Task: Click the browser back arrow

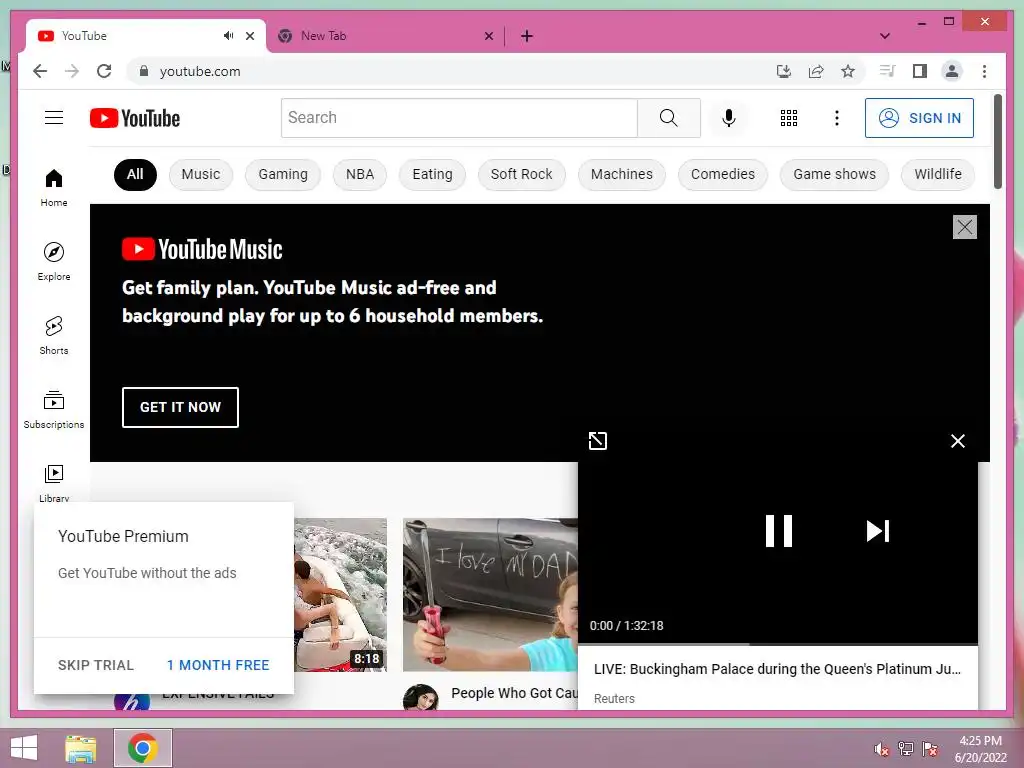Action: click(x=40, y=71)
